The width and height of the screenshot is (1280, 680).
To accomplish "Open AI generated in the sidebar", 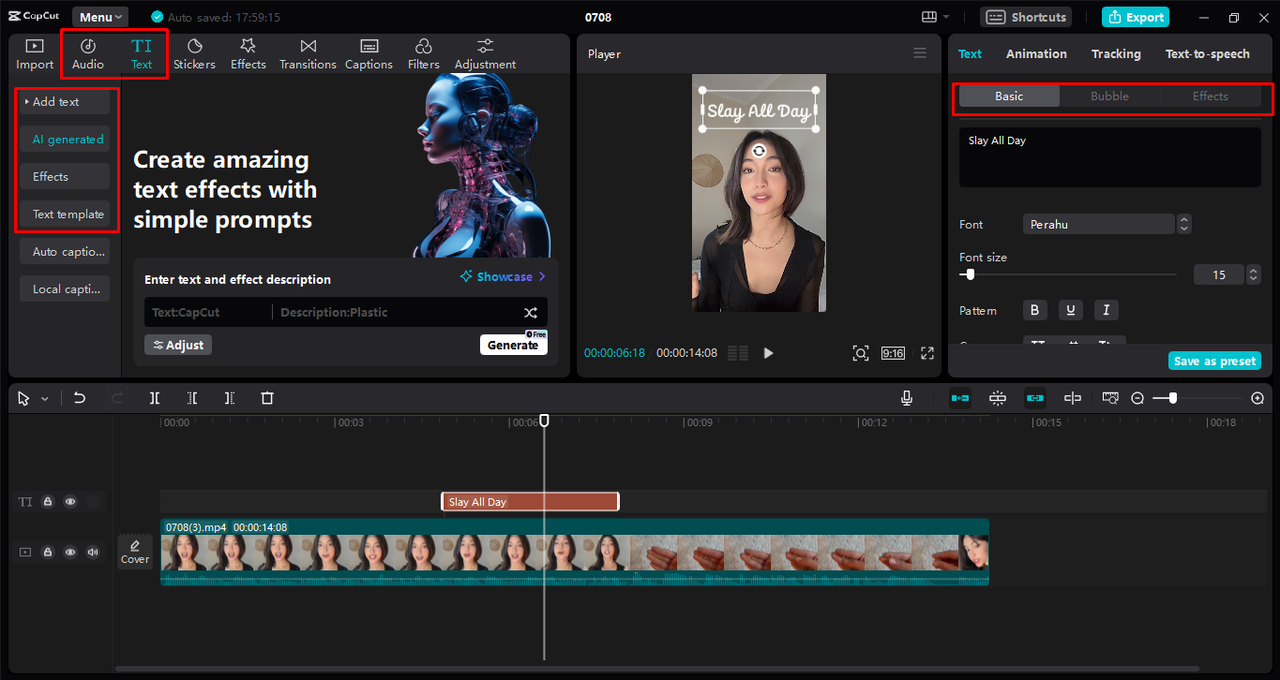I will (x=65, y=139).
